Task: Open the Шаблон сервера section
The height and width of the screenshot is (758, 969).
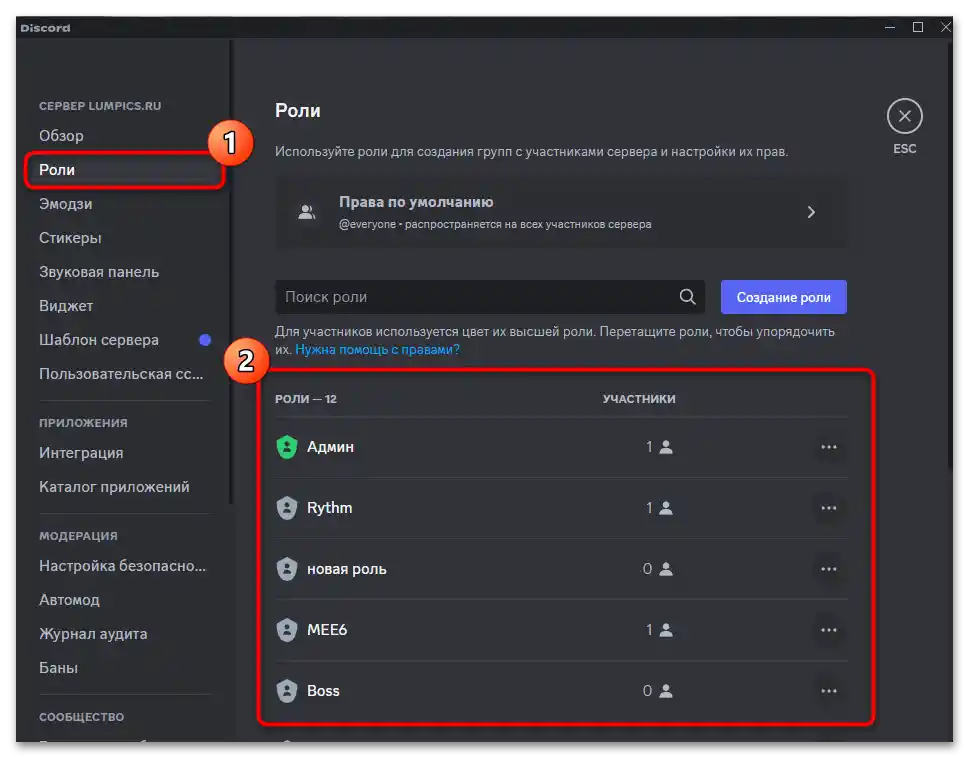Action: (99, 340)
